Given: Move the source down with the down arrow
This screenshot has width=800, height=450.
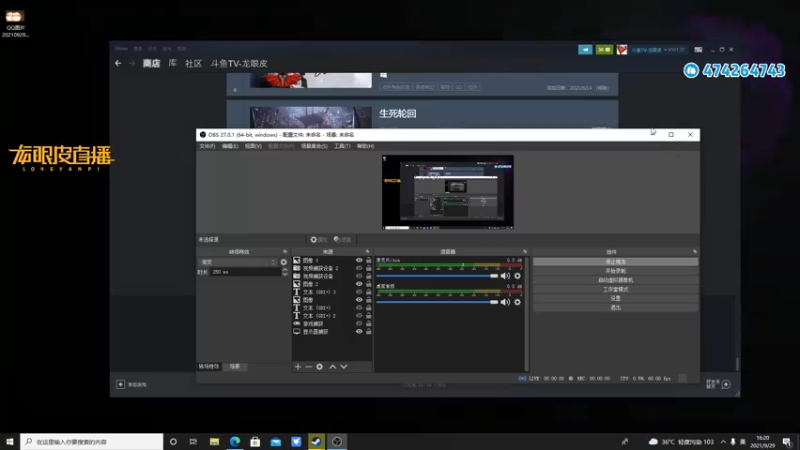Looking at the screenshot, I should [344, 367].
